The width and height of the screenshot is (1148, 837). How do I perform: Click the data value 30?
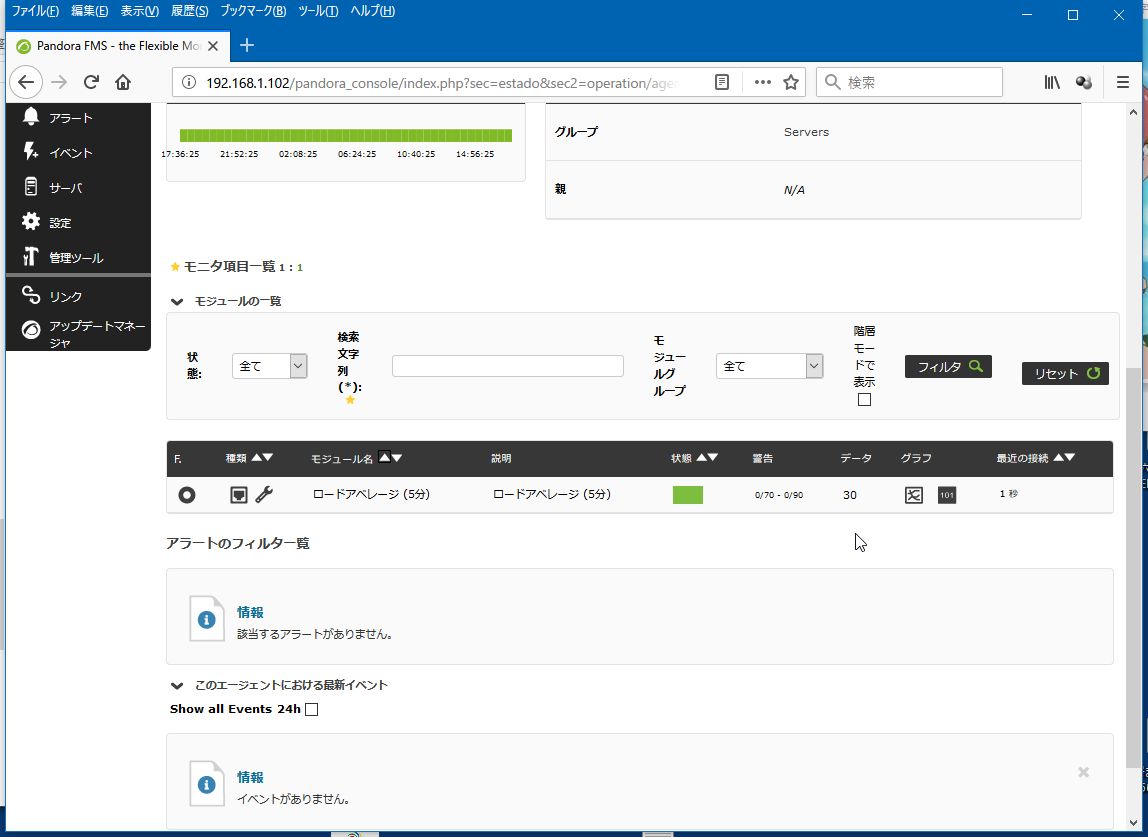click(849, 495)
